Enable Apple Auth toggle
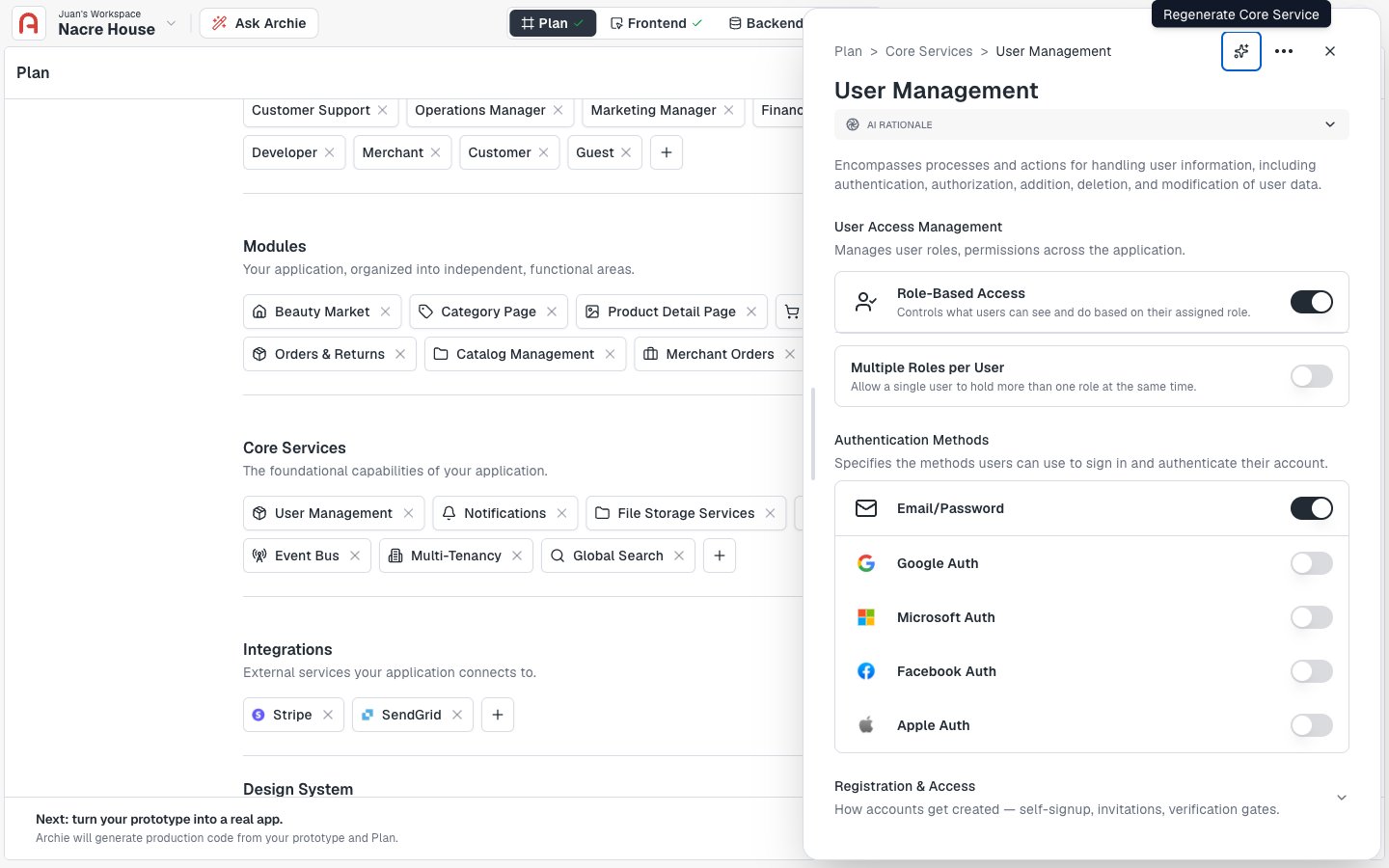The image size is (1389, 868). pyautogui.click(x=1312, y=725)
